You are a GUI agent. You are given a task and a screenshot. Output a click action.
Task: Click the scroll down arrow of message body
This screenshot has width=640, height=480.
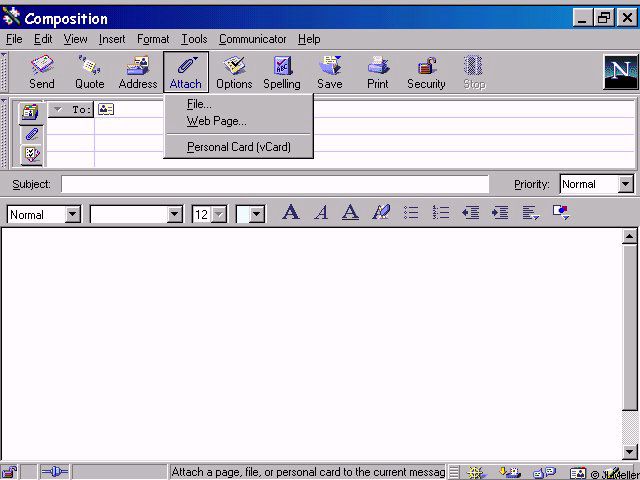click(630, 452)
